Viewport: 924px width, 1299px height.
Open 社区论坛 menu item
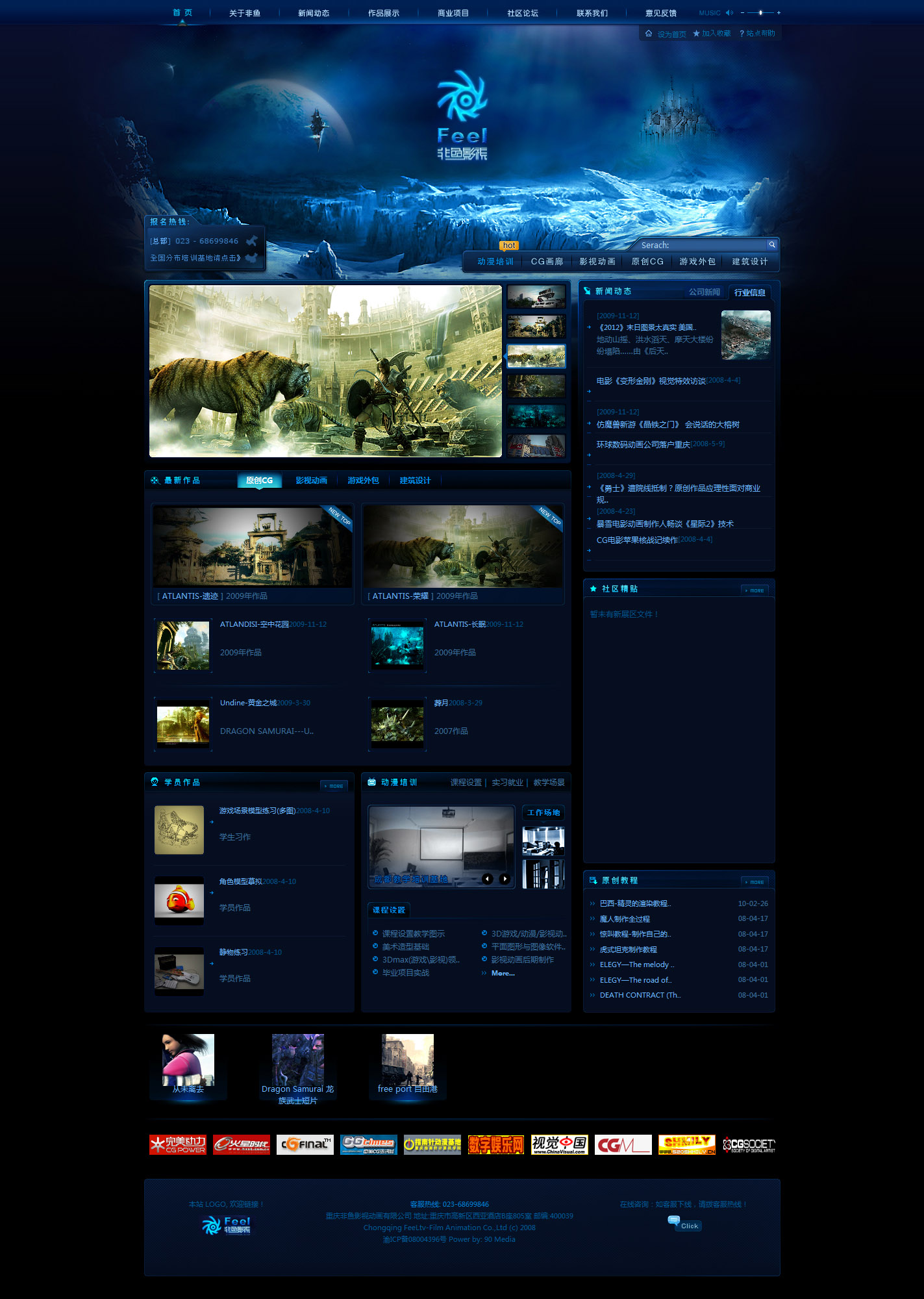click(523, 13)
